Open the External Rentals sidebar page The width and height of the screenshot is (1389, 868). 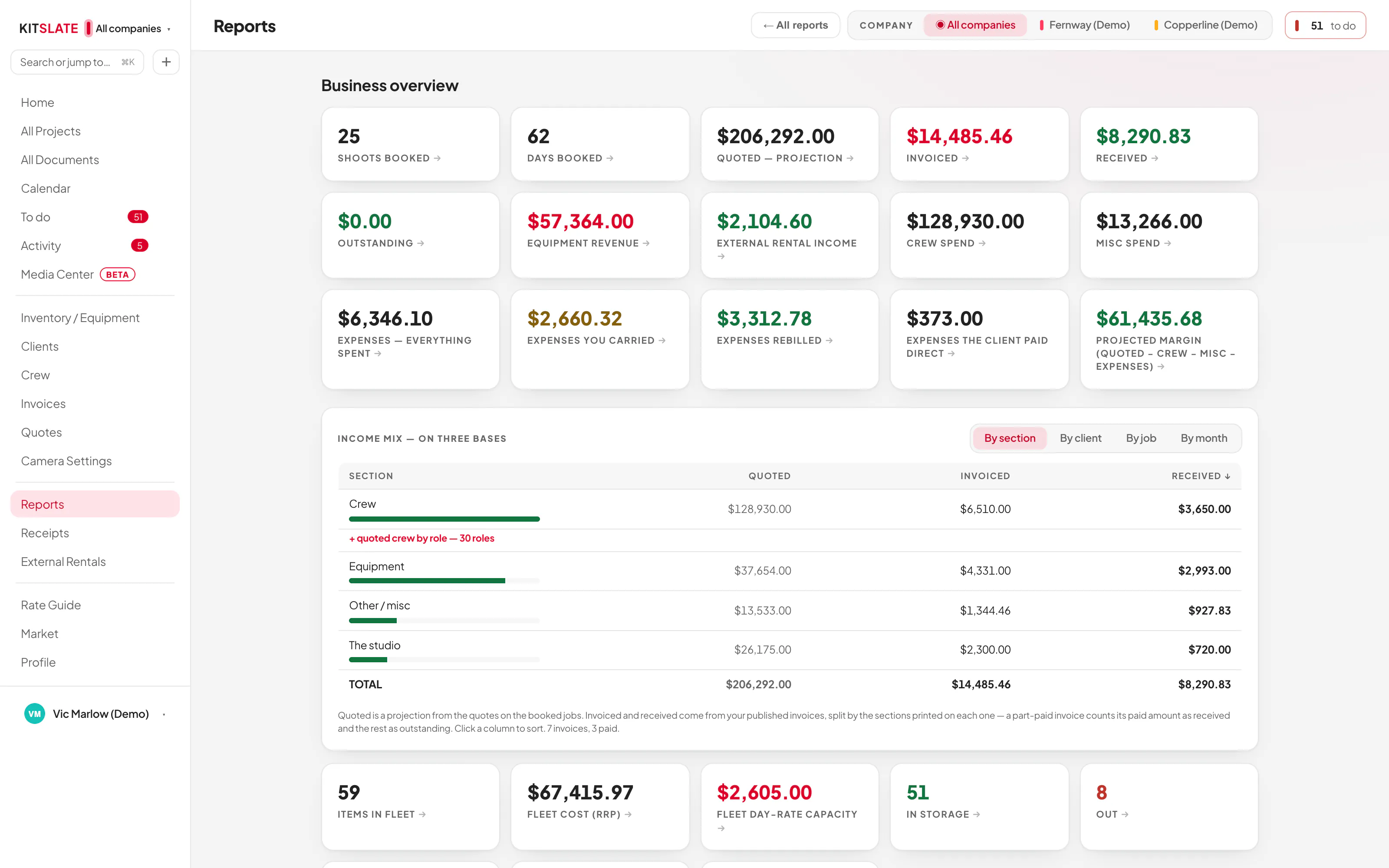pos(63,562)
